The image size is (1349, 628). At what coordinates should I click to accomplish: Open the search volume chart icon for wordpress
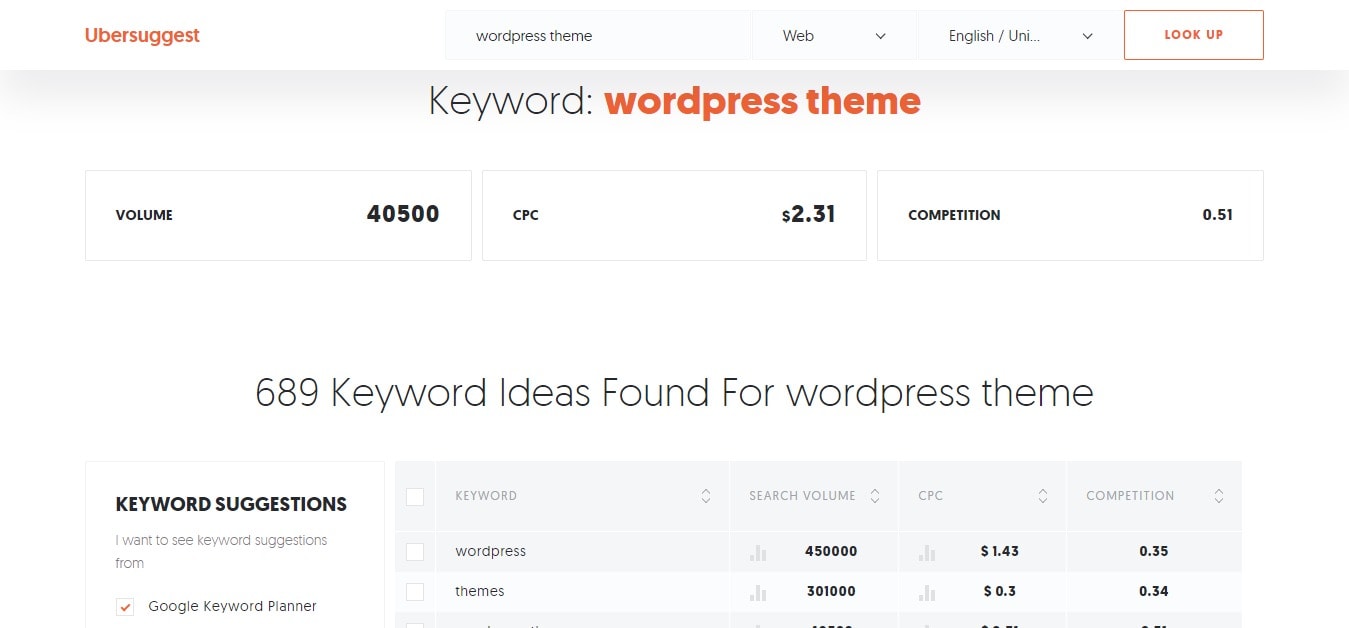758,552
